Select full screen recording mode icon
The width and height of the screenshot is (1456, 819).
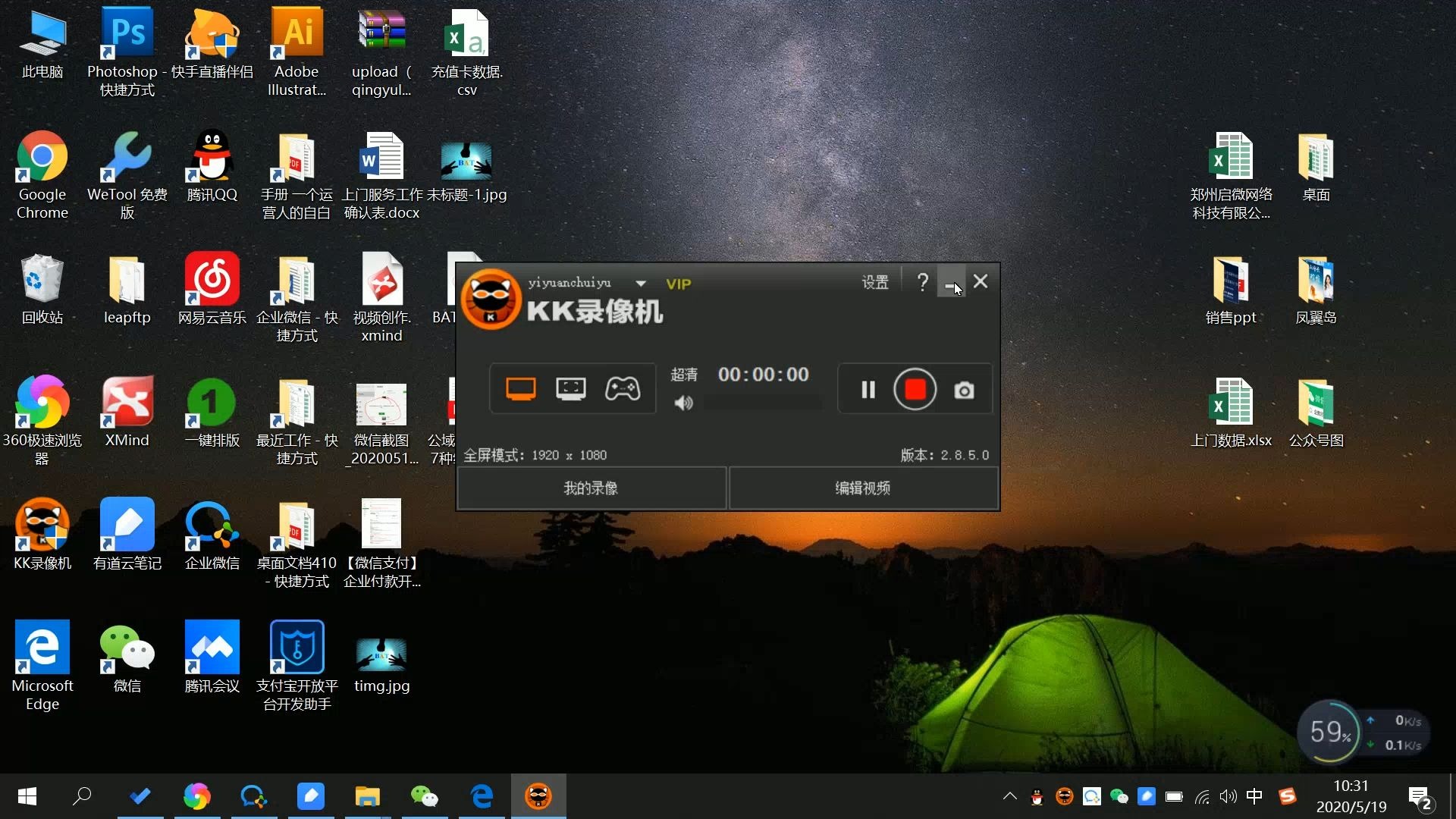(x=520, y=389)
